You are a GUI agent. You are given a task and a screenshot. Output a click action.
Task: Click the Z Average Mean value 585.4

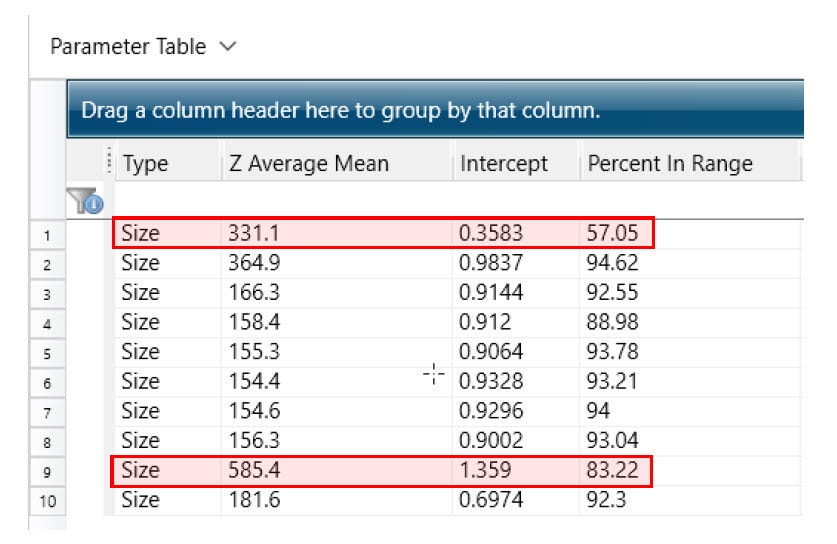pos(252,470)
